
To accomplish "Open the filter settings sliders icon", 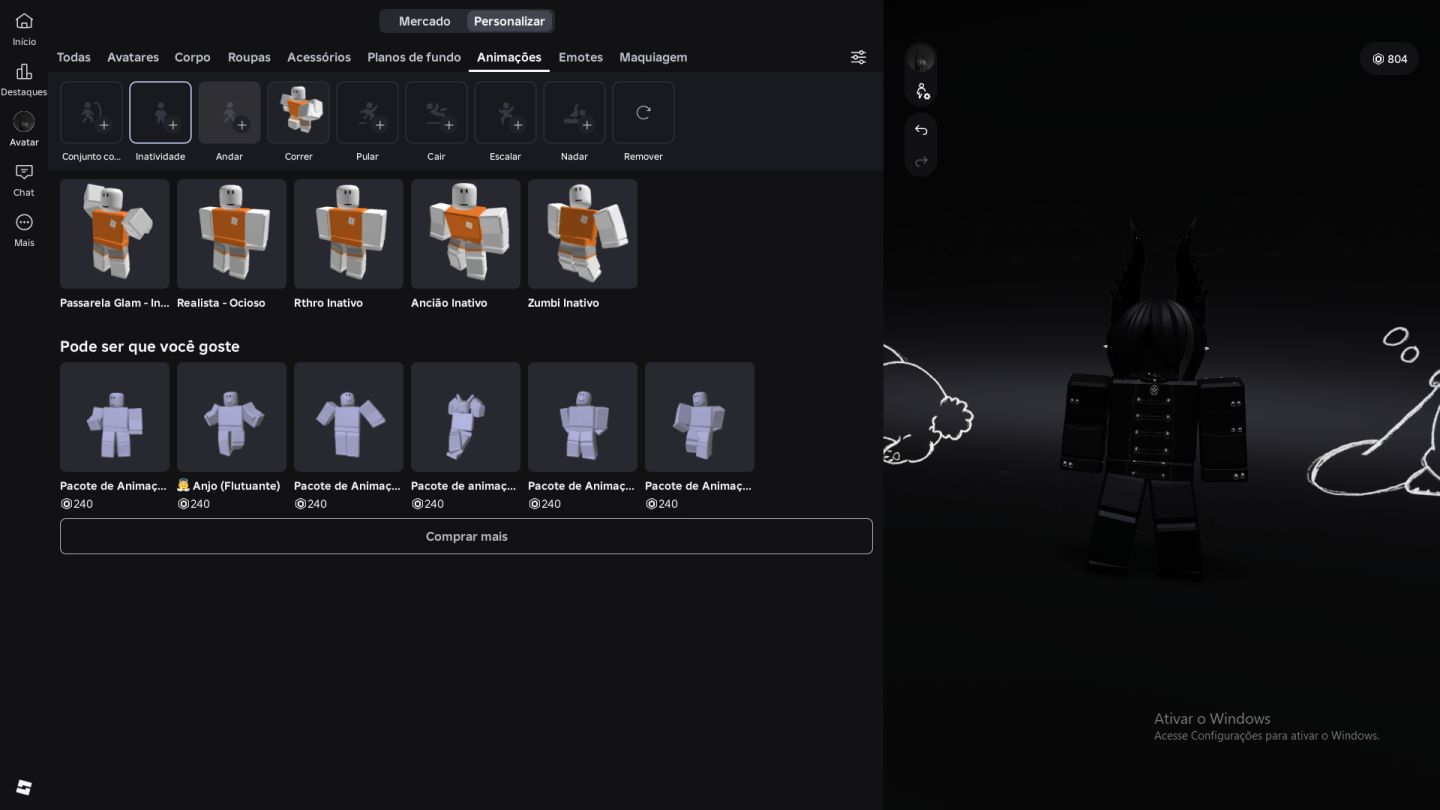I will point(858,57).
